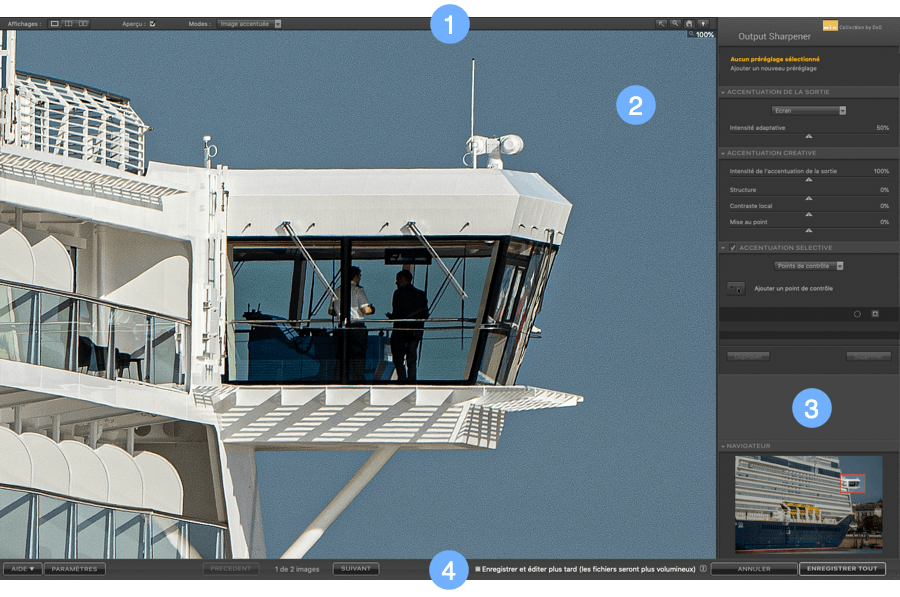Switch to side-by-side preview view icon

tap(83, 24)
